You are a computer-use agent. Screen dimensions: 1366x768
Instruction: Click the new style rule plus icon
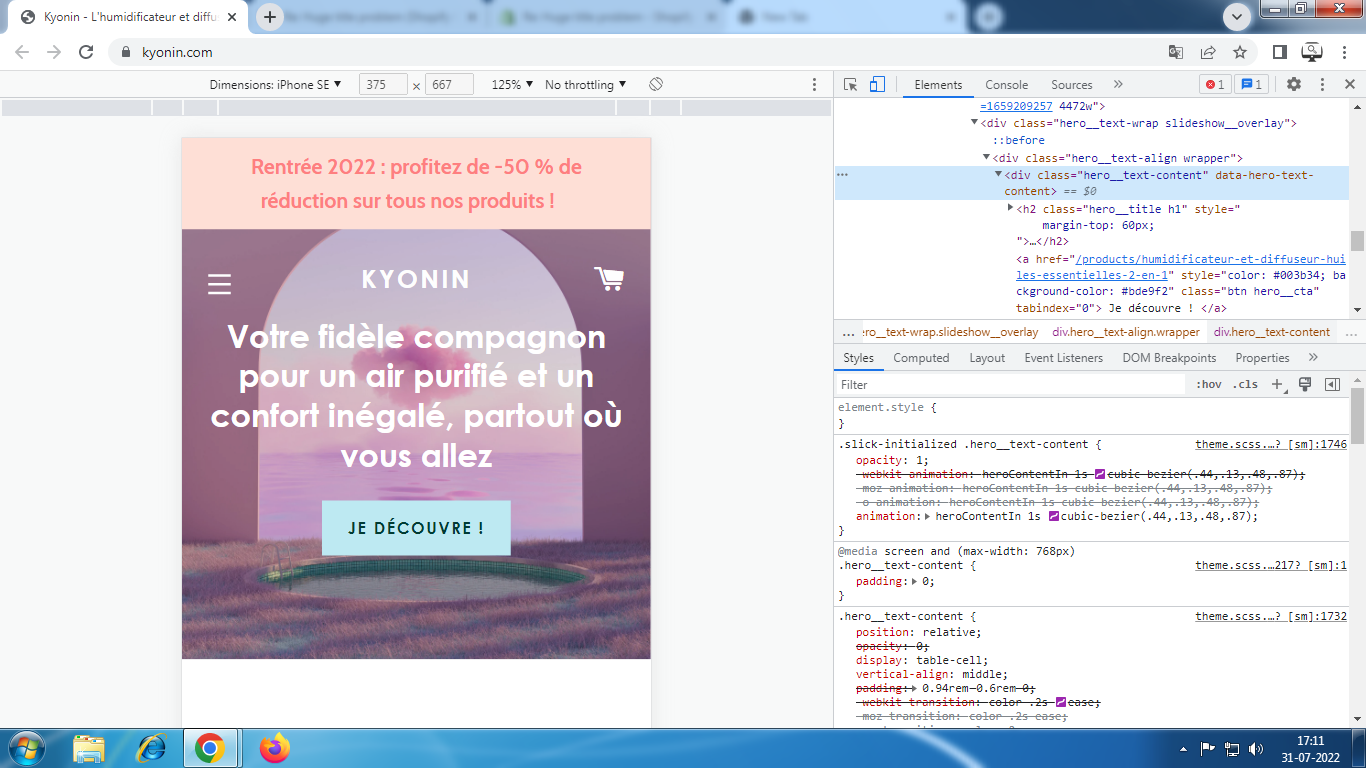(1277, 385)
